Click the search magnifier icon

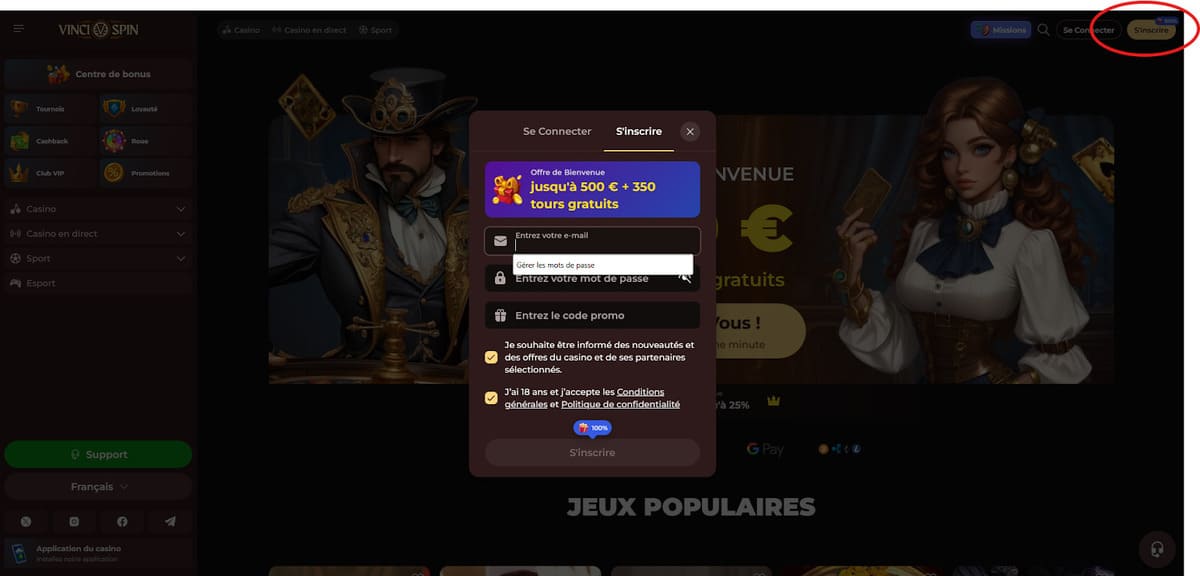[x=1044, y=30]
